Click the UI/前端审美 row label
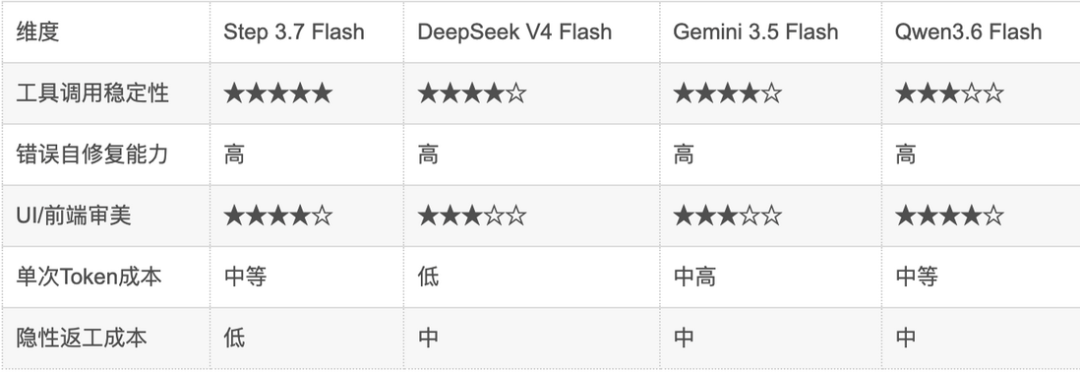The width and height of the screenshot is (1080, 372). coord(74,216)
